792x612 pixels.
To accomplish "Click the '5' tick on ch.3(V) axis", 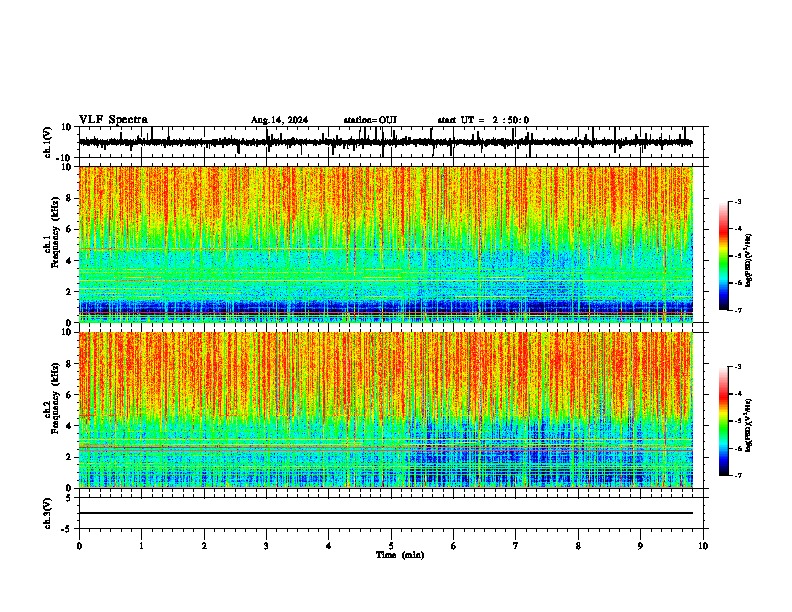I will click(70, 498).
